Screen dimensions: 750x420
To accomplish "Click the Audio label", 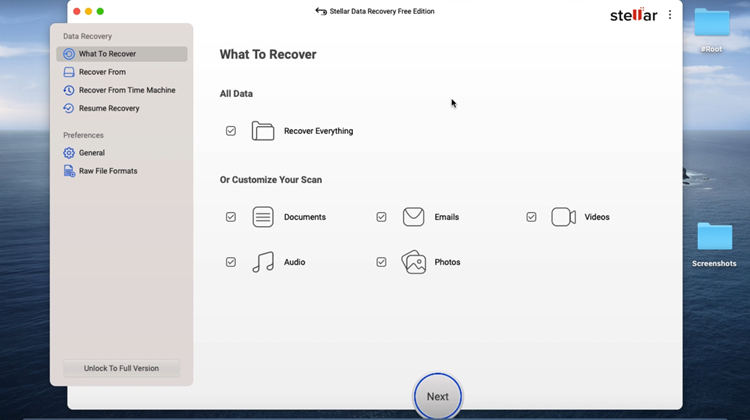I will pyautogui.click(x=295, y=262).
